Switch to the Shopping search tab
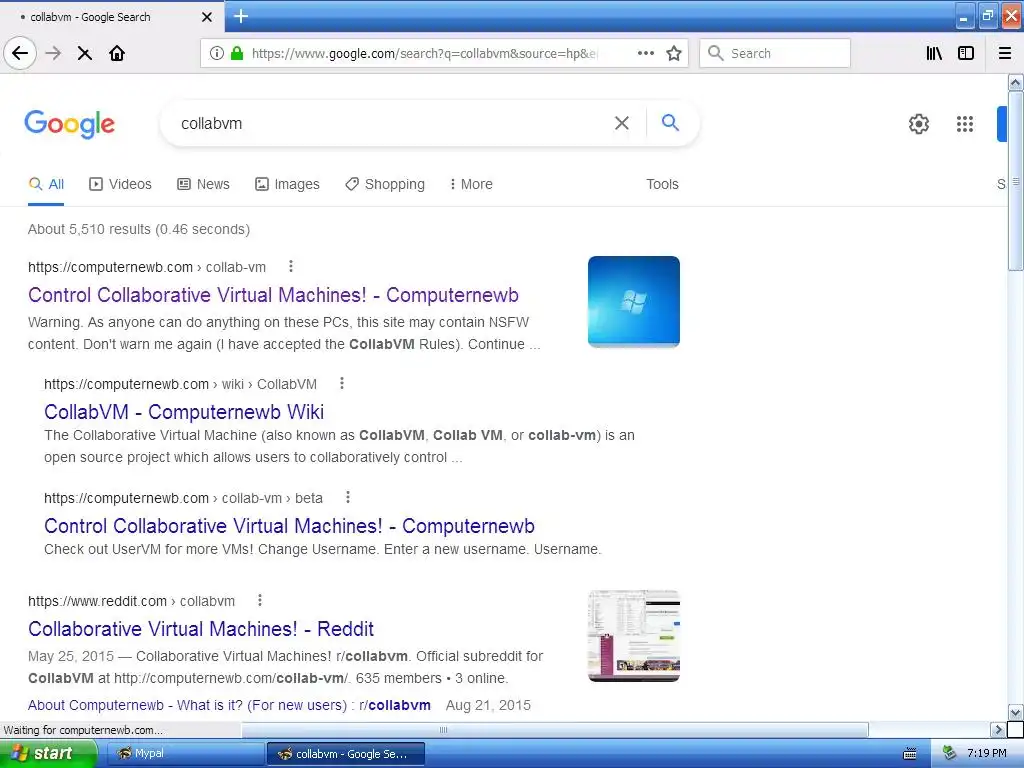 point(385,184)
